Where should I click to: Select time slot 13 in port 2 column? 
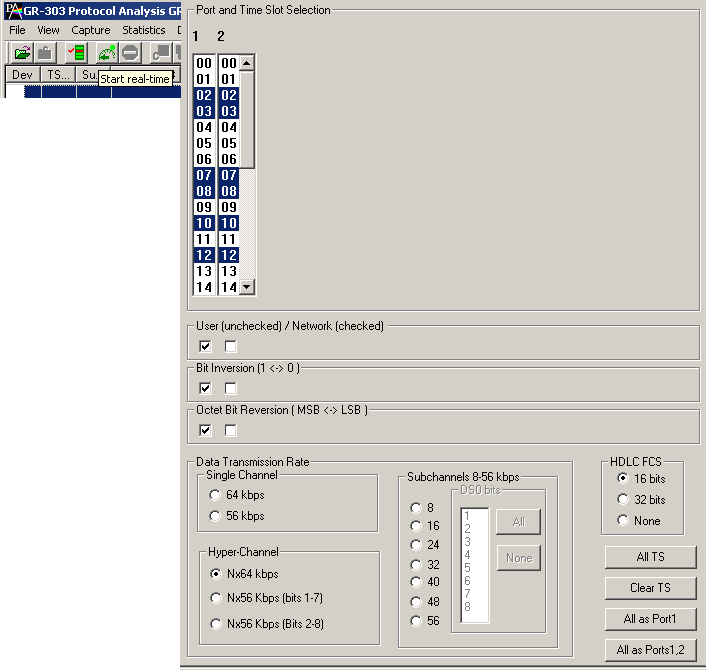click(229, 271)
